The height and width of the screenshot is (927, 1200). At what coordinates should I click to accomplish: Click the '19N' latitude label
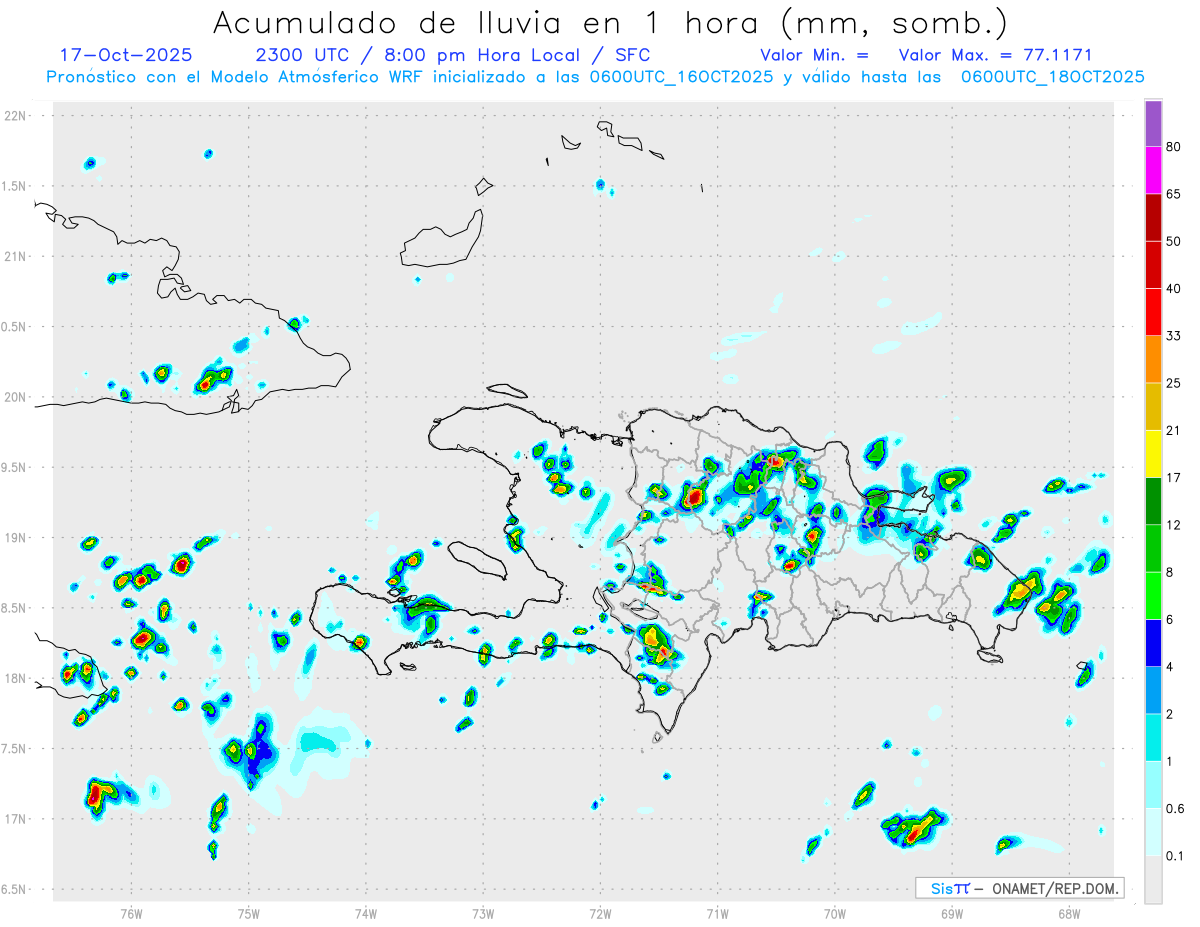[x=17, y=538]
